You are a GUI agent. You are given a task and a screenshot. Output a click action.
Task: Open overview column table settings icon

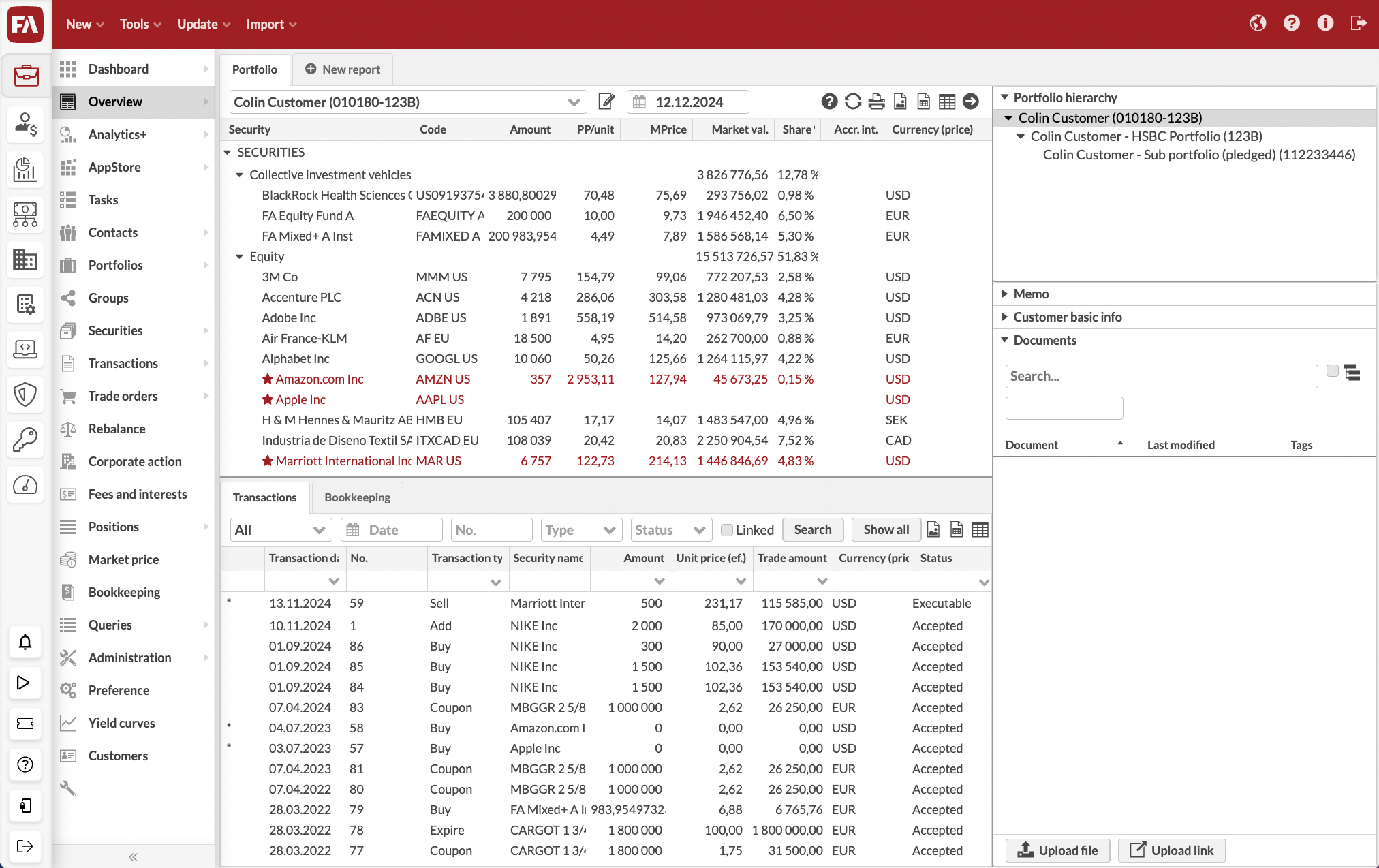[x=947, y=102]
